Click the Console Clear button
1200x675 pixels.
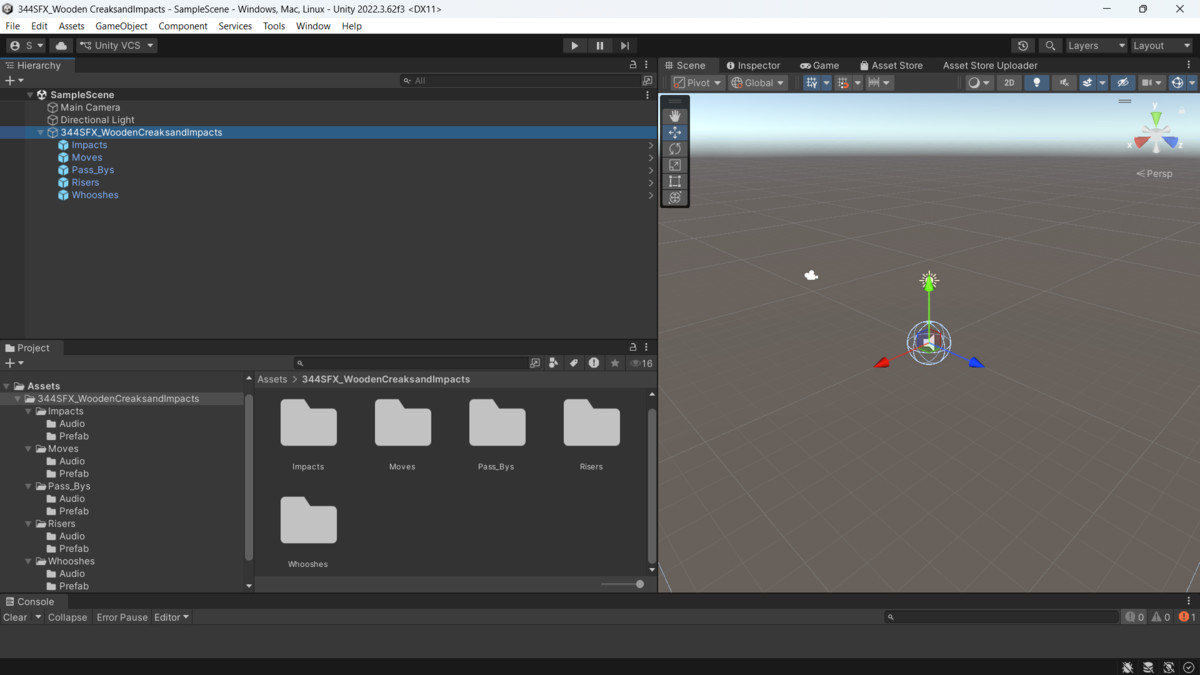[16, 617]
